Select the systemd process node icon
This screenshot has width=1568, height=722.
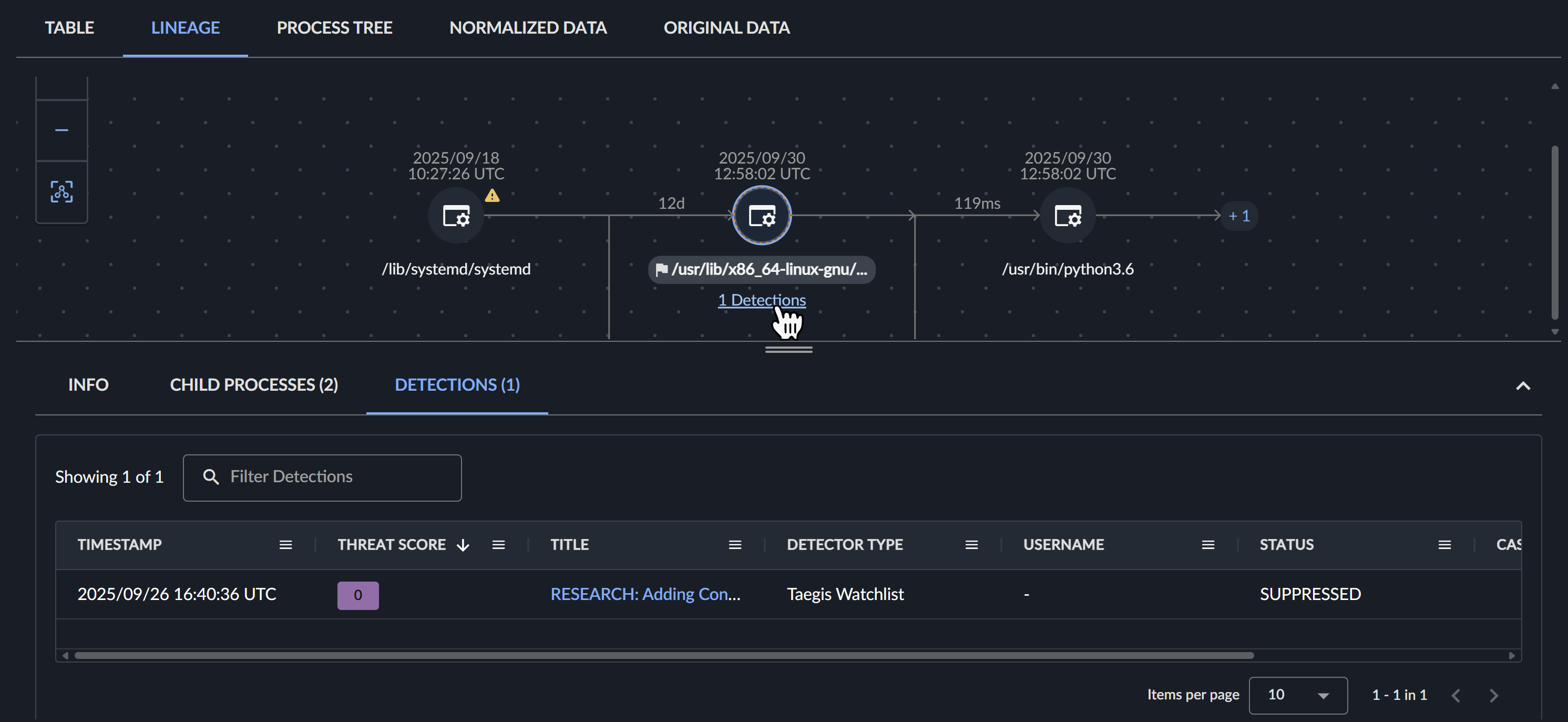pos(456,216)
